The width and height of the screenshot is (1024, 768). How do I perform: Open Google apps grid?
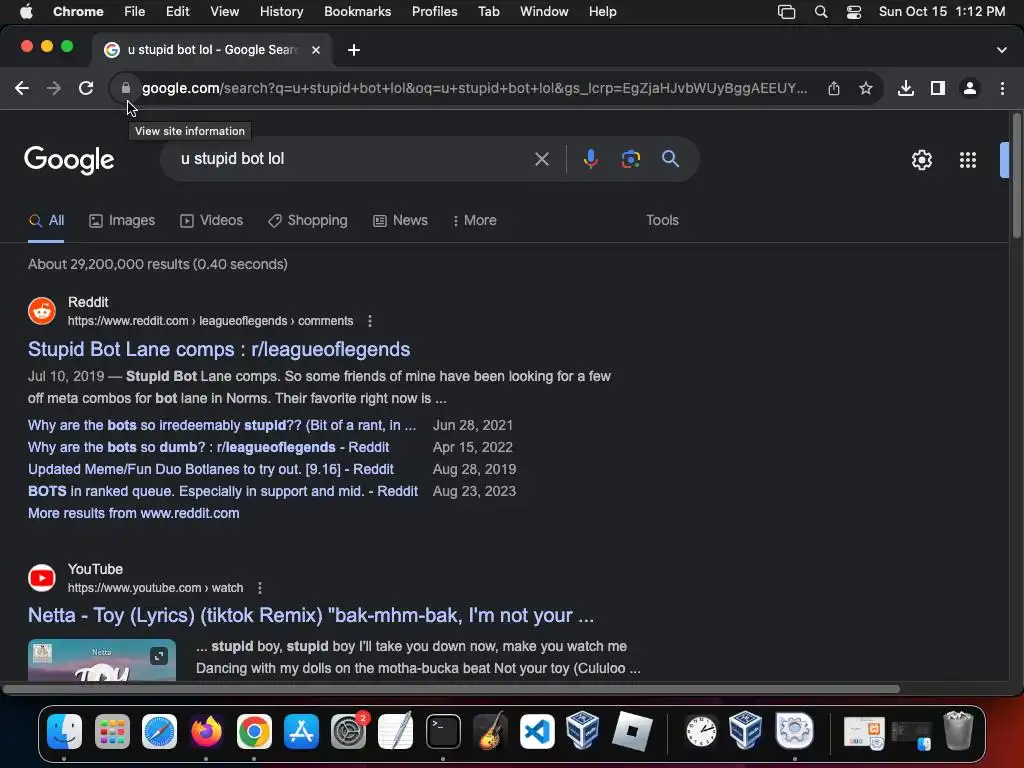tap(968, 160)
